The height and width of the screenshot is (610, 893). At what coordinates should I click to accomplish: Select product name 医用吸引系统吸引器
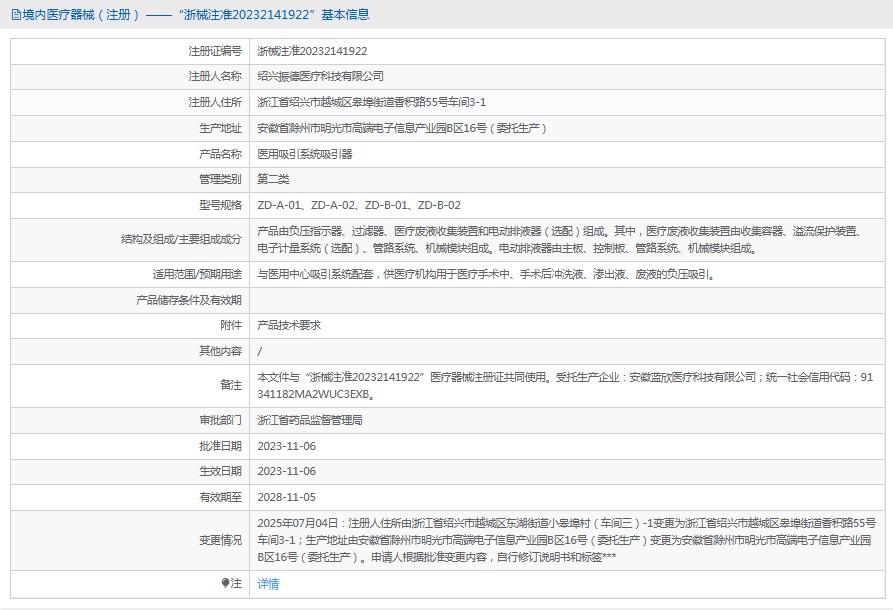[x=305, y=154]
